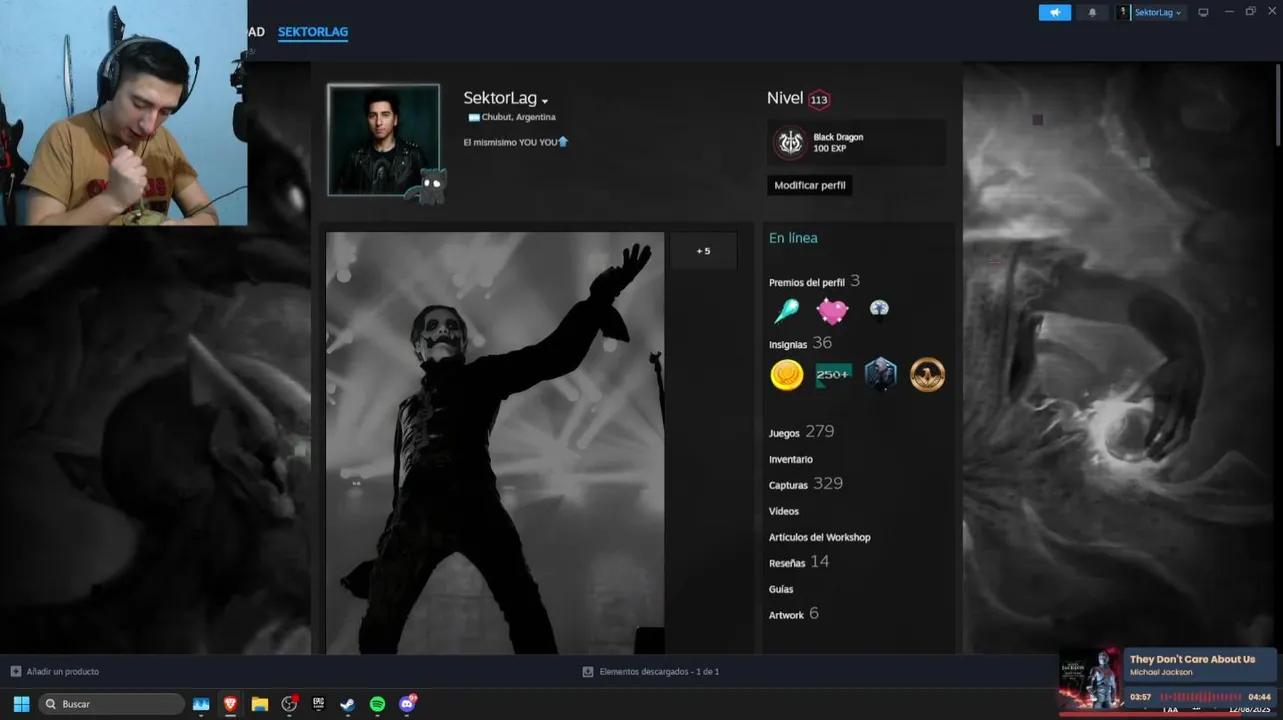Screen dimensions: 1283x720
Task: Click the Windows Start button
Action: point(21,704)
